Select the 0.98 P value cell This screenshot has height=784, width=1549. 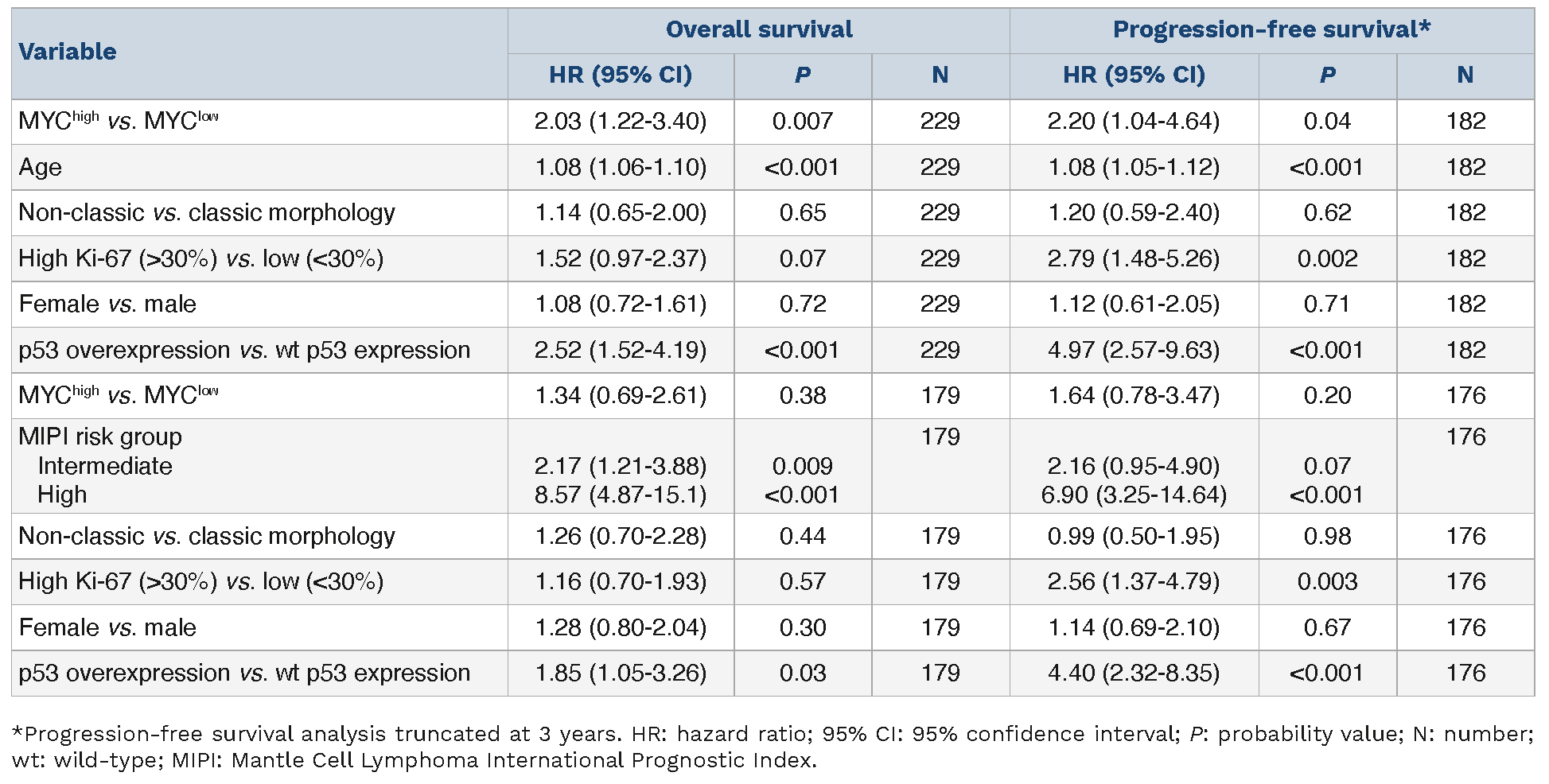click(x=1327, y=536)
